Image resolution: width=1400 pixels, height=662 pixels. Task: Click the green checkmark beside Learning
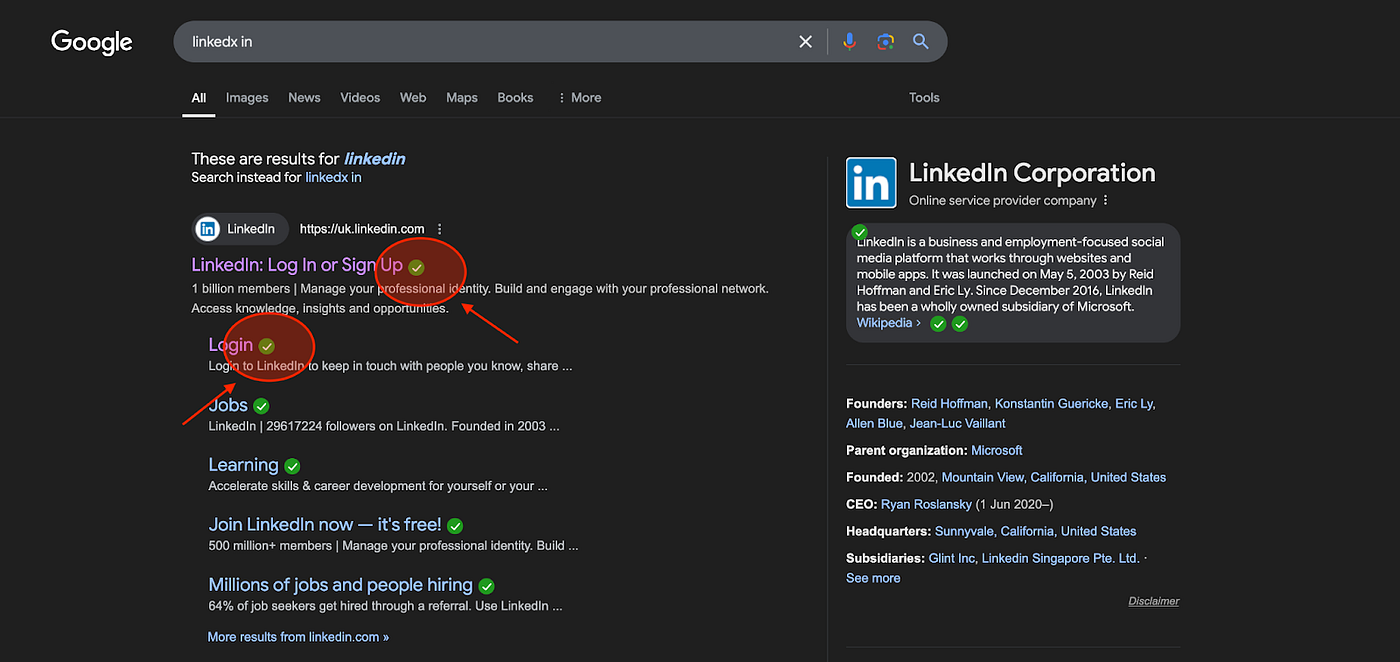[x=292, y=466]
